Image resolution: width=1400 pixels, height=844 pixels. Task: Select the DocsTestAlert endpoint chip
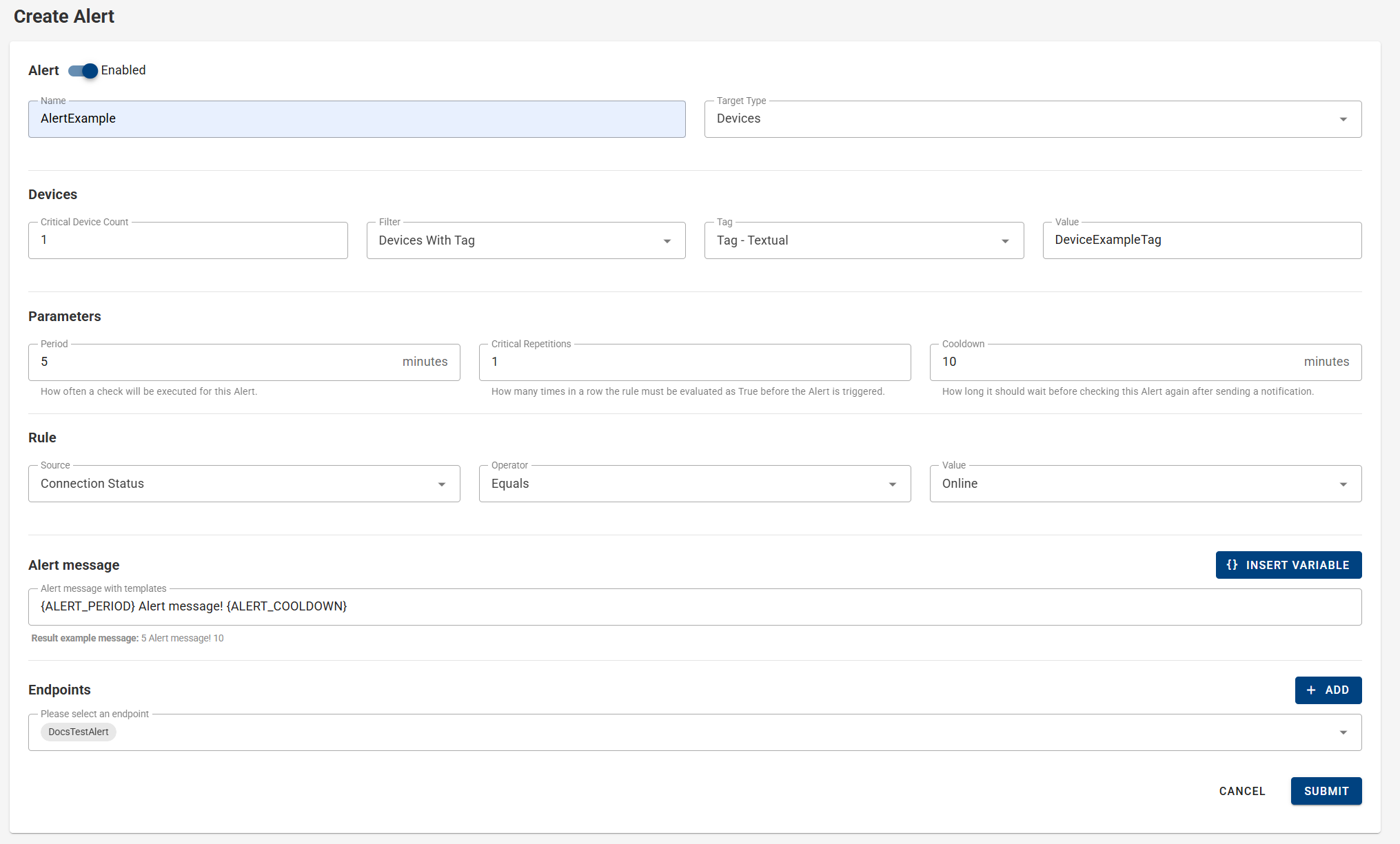pos(79,732)
